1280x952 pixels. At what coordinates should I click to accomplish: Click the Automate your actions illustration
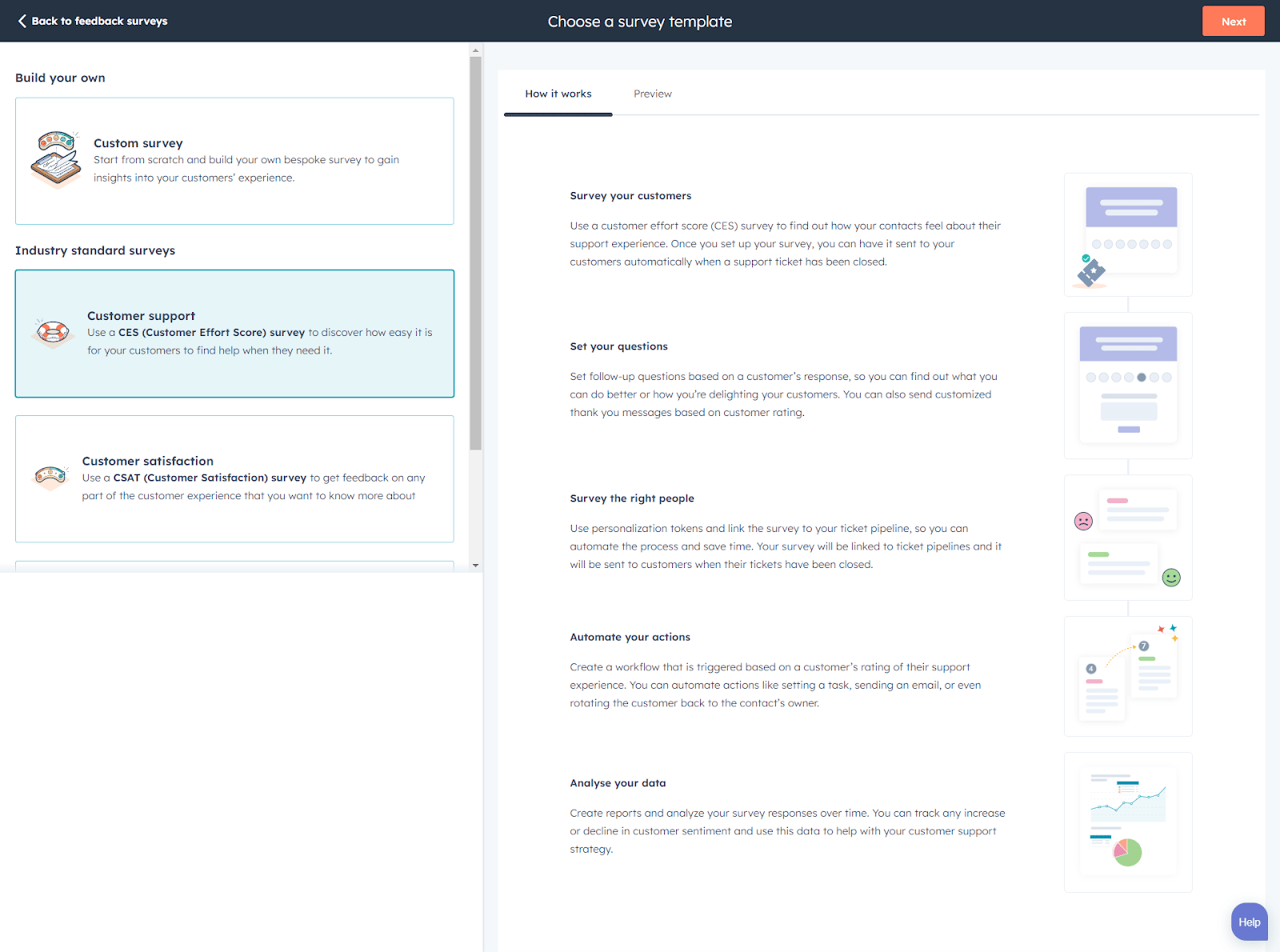click(1128, 676)
